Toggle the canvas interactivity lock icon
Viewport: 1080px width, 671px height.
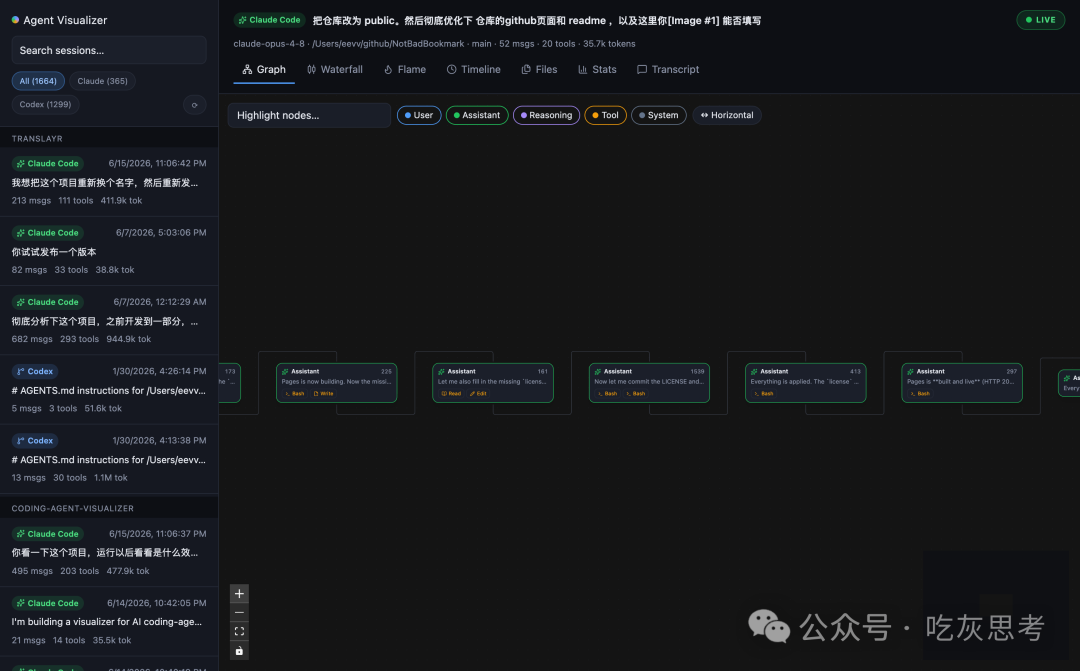point(239,650)
